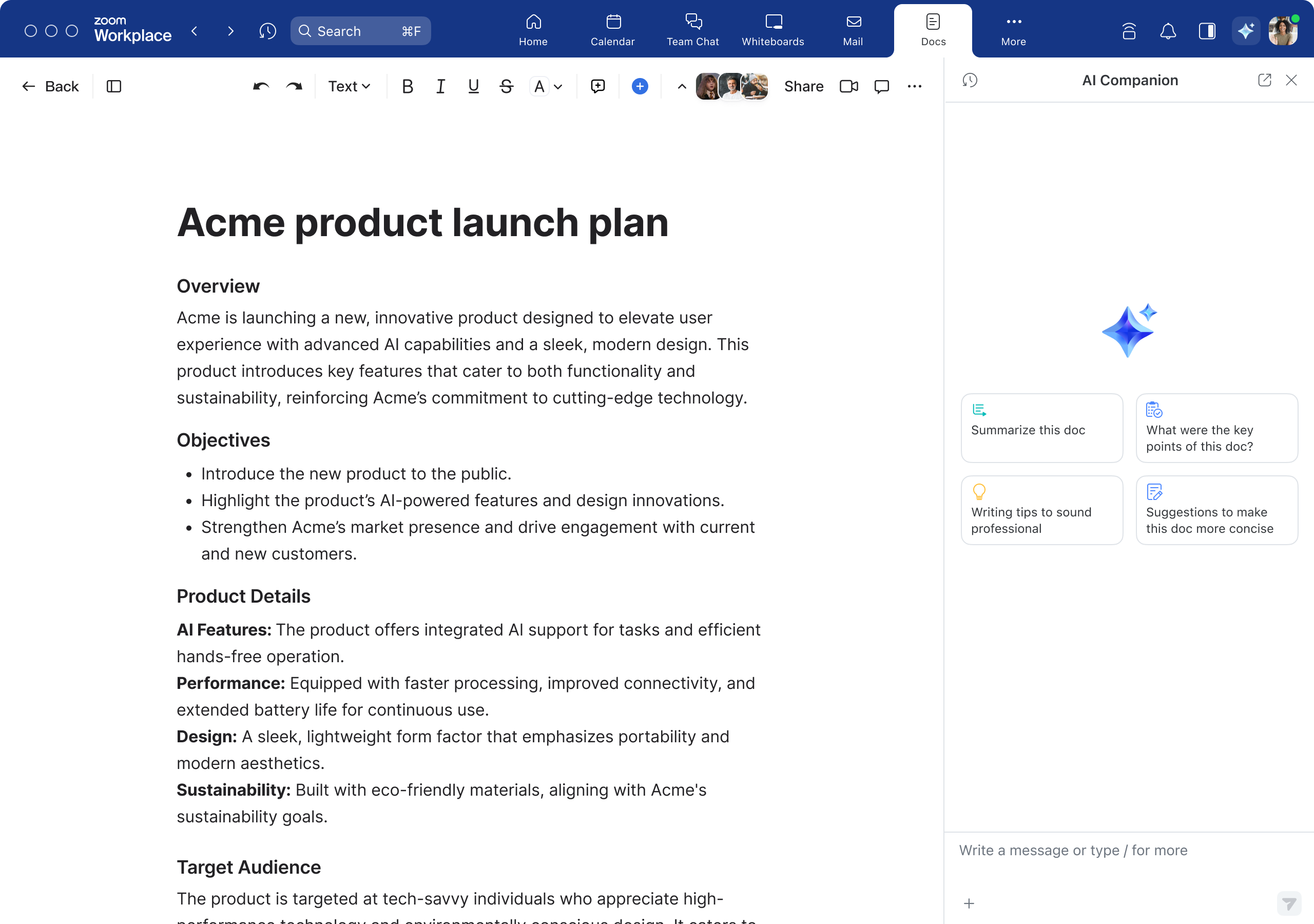The height and width of the screenshot is (924, 1314).
Task: Open the Text style dropdown
Action: pos(349,86)
